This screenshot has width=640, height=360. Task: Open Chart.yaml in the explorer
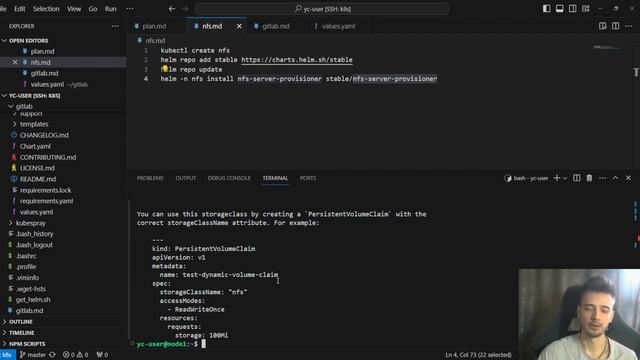tap(35, 146)
